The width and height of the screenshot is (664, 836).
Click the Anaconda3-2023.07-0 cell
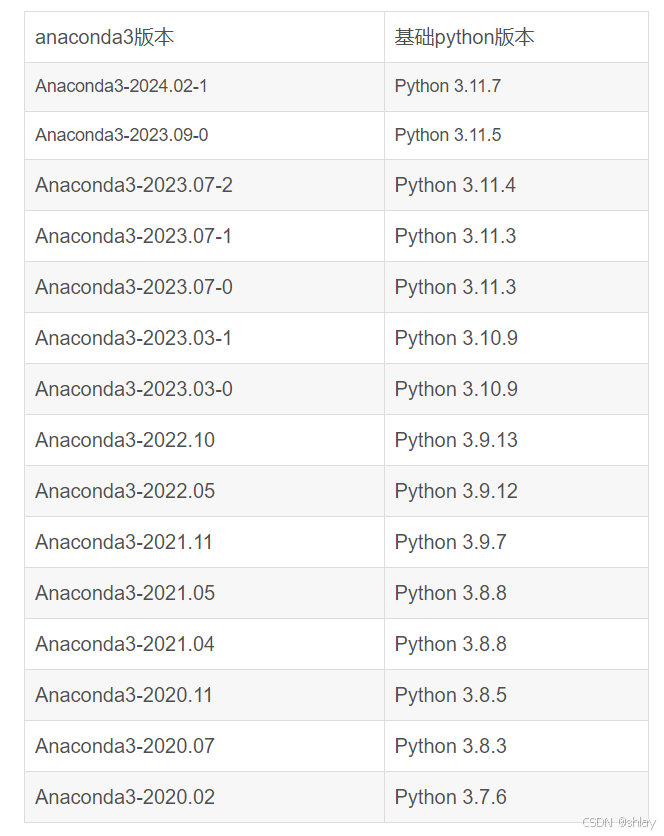[x=204, y=287]
